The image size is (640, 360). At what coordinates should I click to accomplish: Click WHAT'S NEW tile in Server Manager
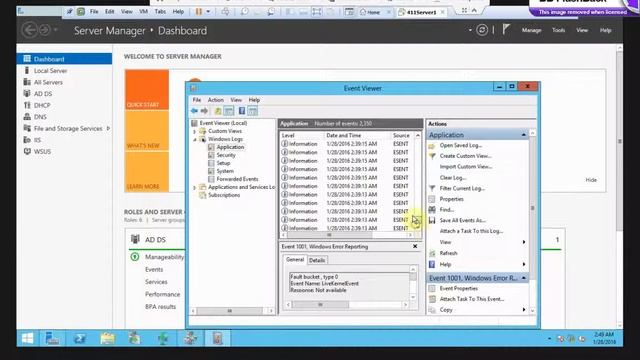pyautogui.click(x=147, y=131)
